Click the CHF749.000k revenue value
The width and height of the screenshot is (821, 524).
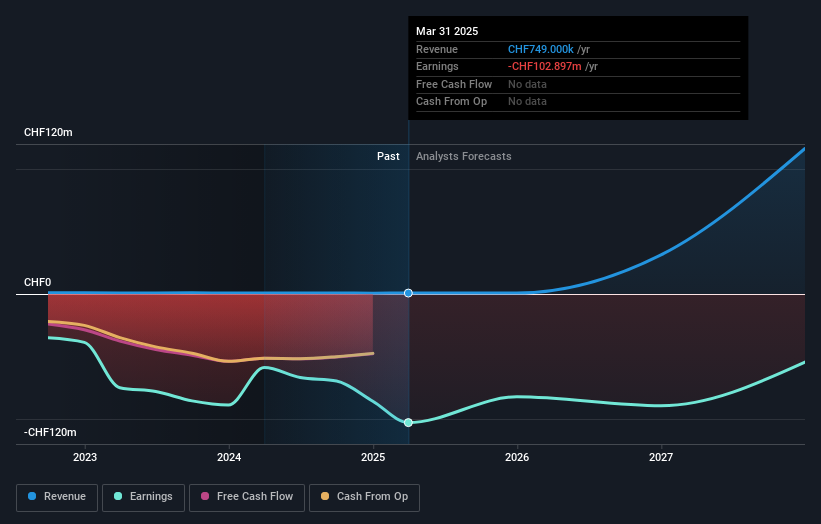coord(541,49)
